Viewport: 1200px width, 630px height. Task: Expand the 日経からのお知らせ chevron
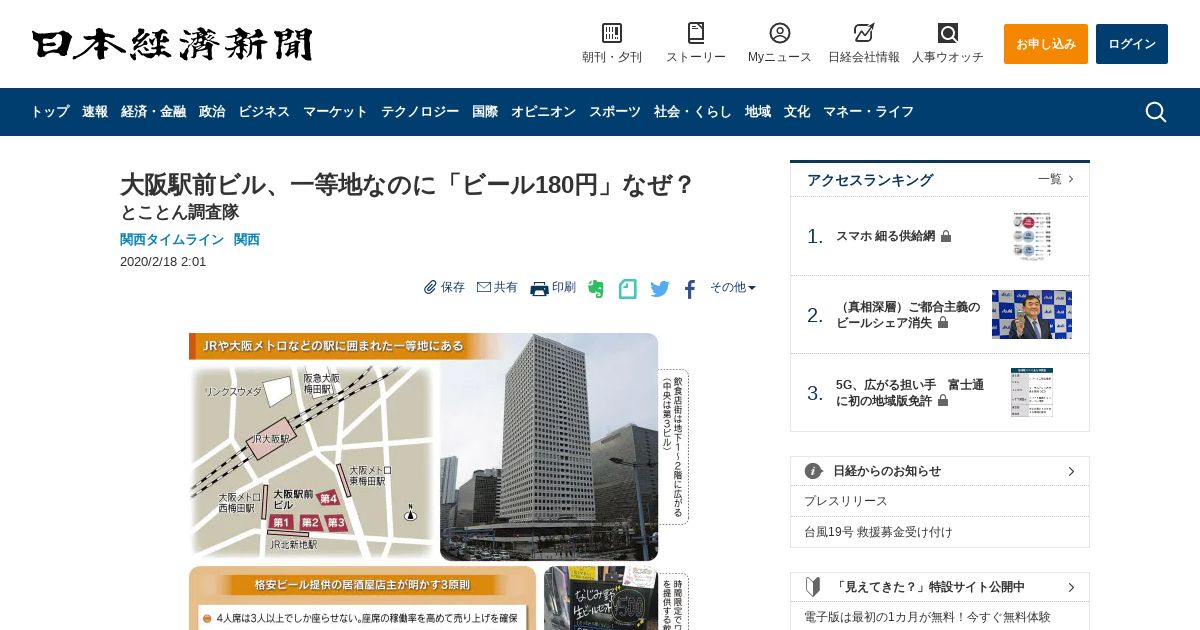[x=1071, y=471]
